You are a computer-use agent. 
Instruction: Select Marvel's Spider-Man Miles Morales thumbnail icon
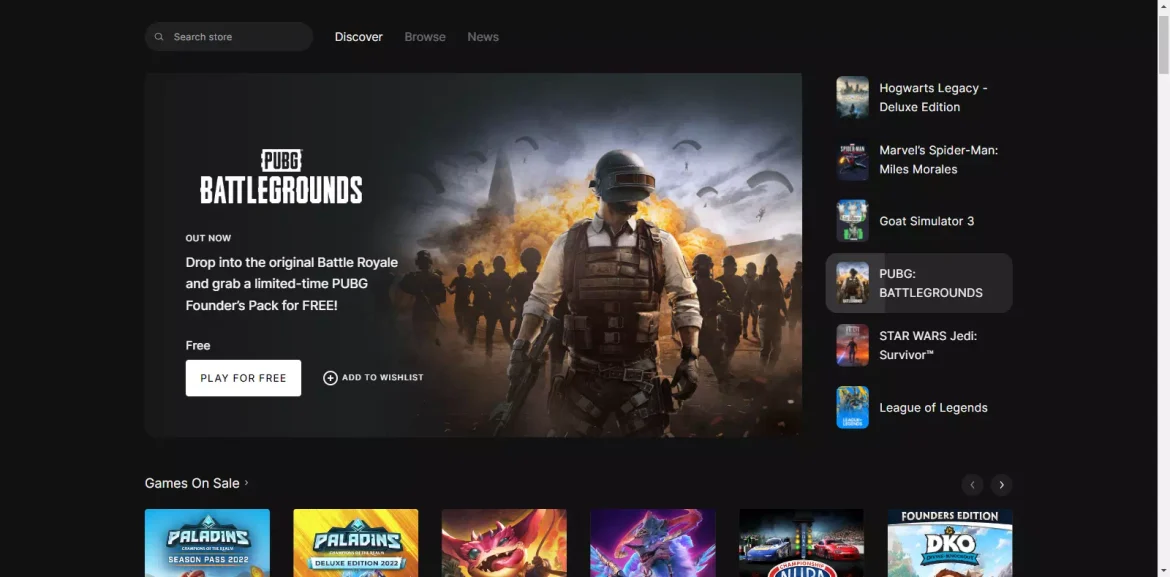tap(852, 159)
